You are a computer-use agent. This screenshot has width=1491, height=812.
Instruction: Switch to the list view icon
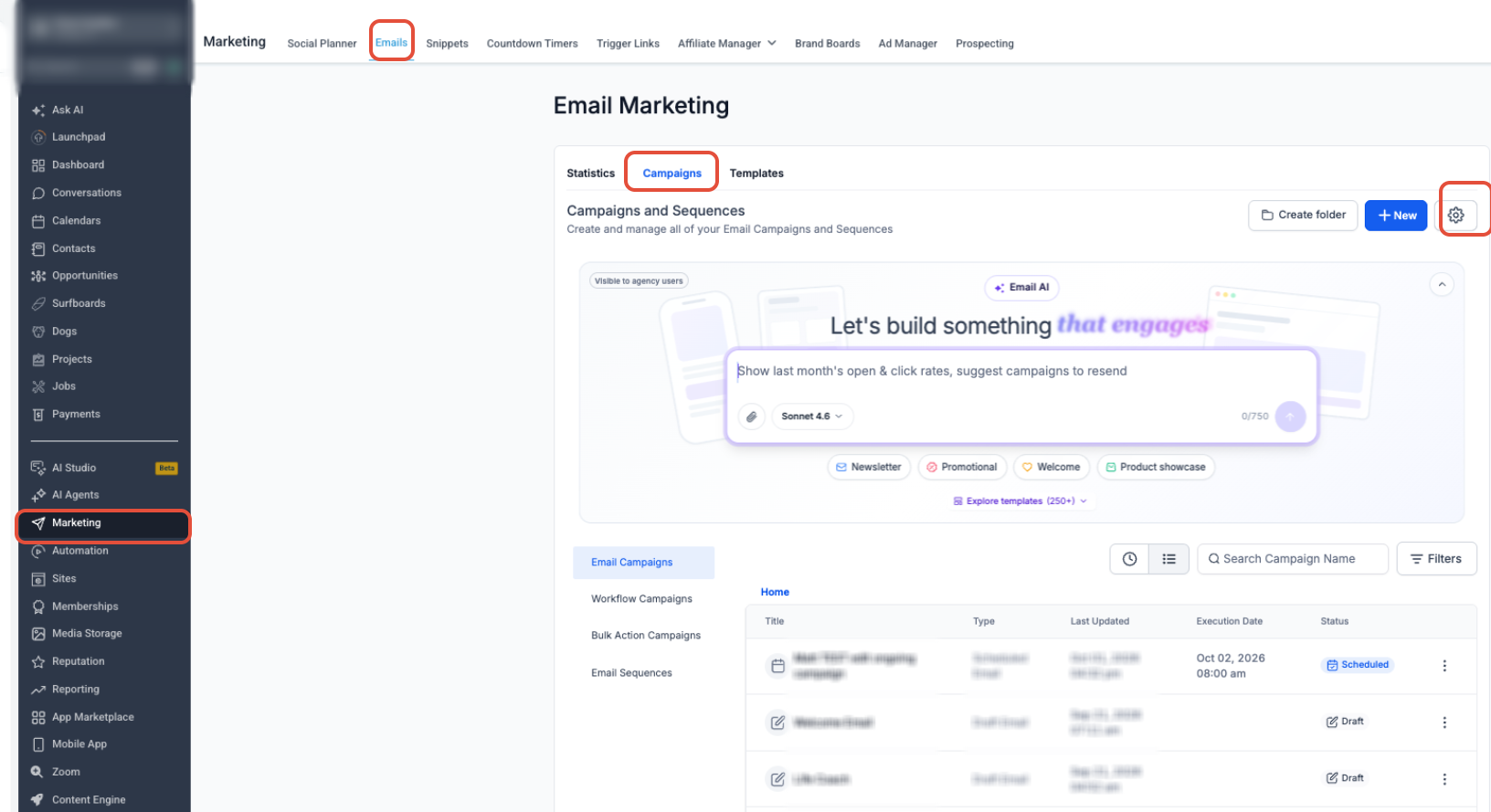1168,559
